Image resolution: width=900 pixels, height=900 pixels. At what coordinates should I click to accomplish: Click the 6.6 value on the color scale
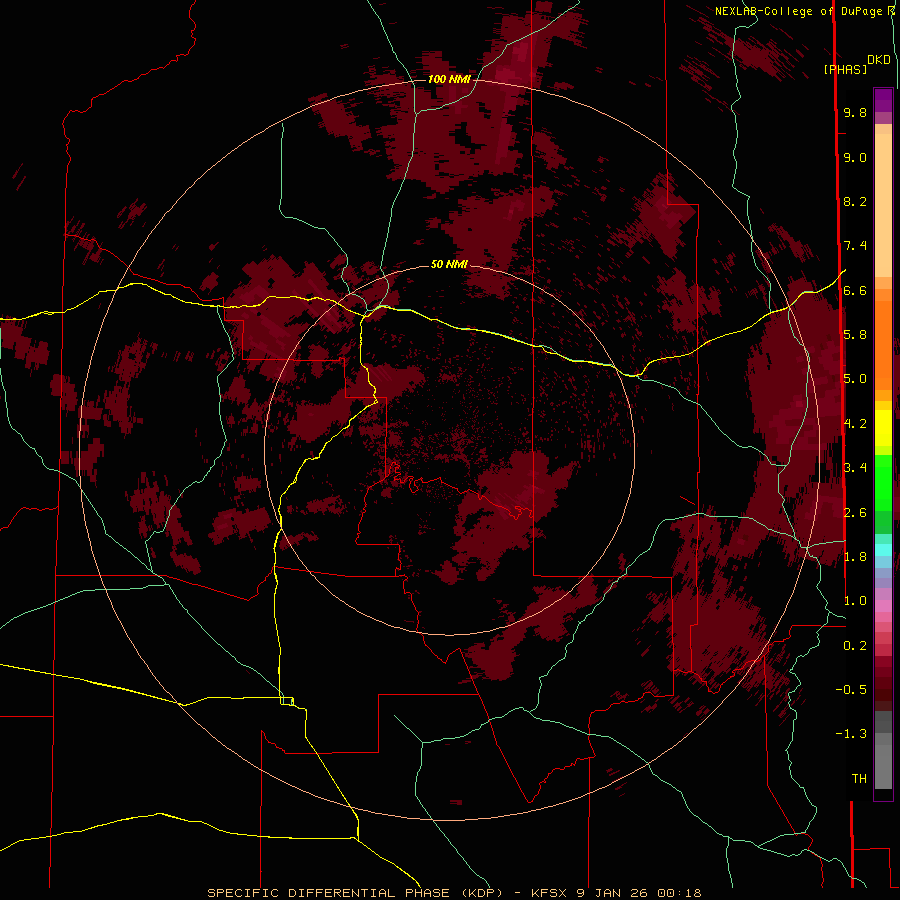(855, 290)
